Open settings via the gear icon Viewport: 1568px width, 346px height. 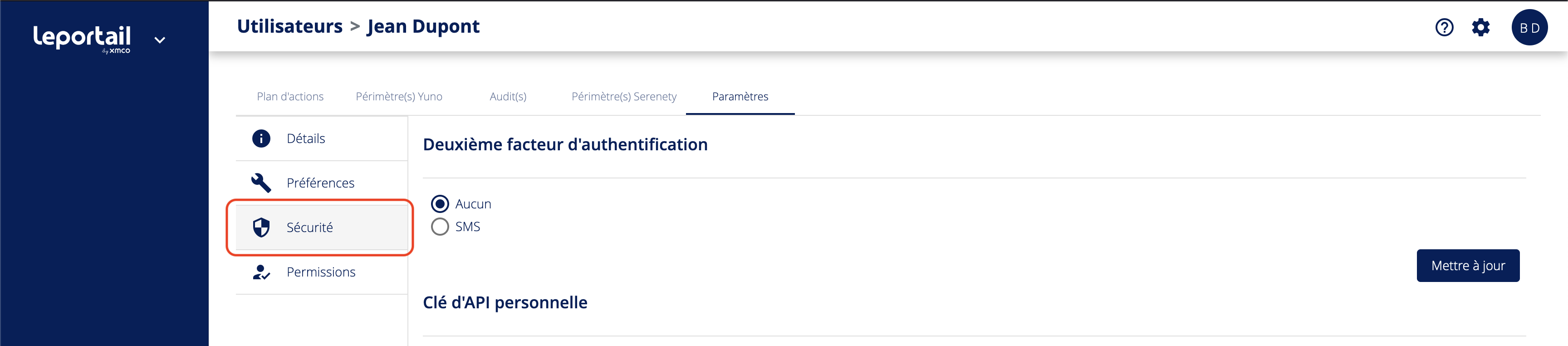coord(1480,27)
